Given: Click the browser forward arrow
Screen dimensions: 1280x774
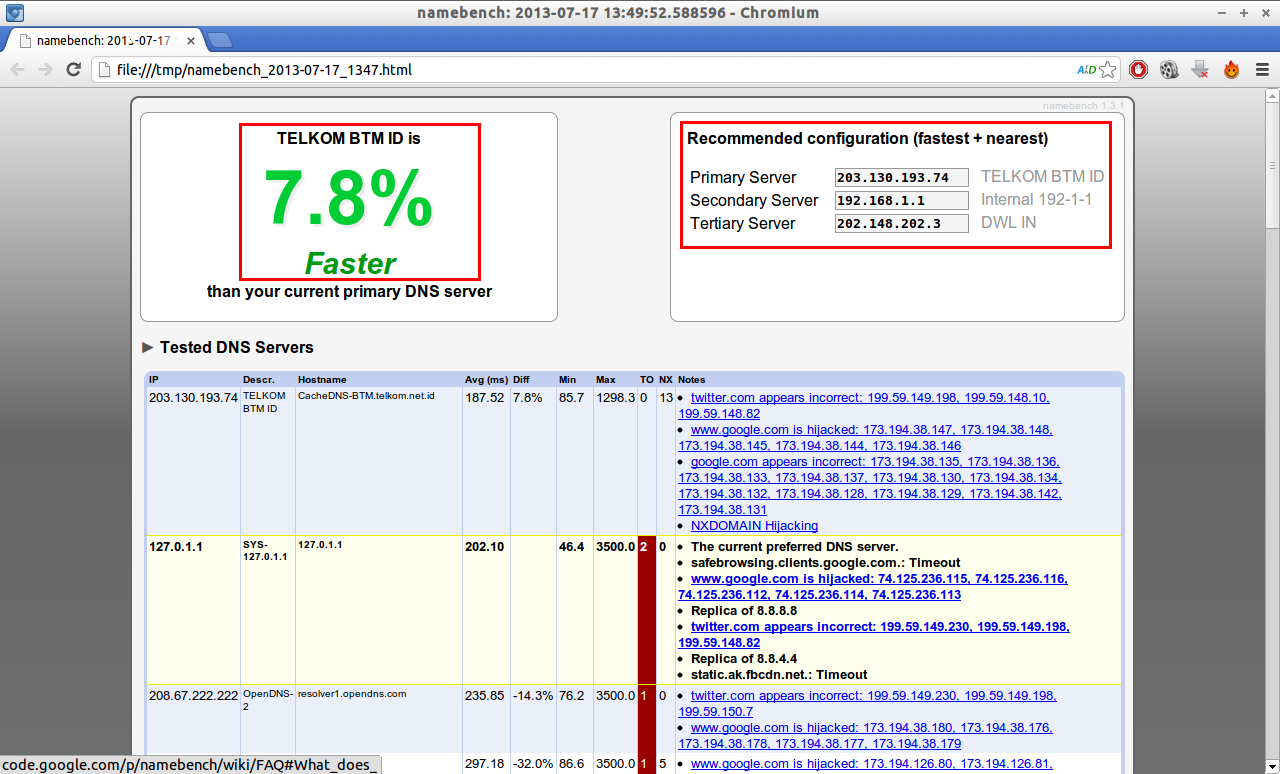Looking at the screenshot, I should (x=45, y=69).
